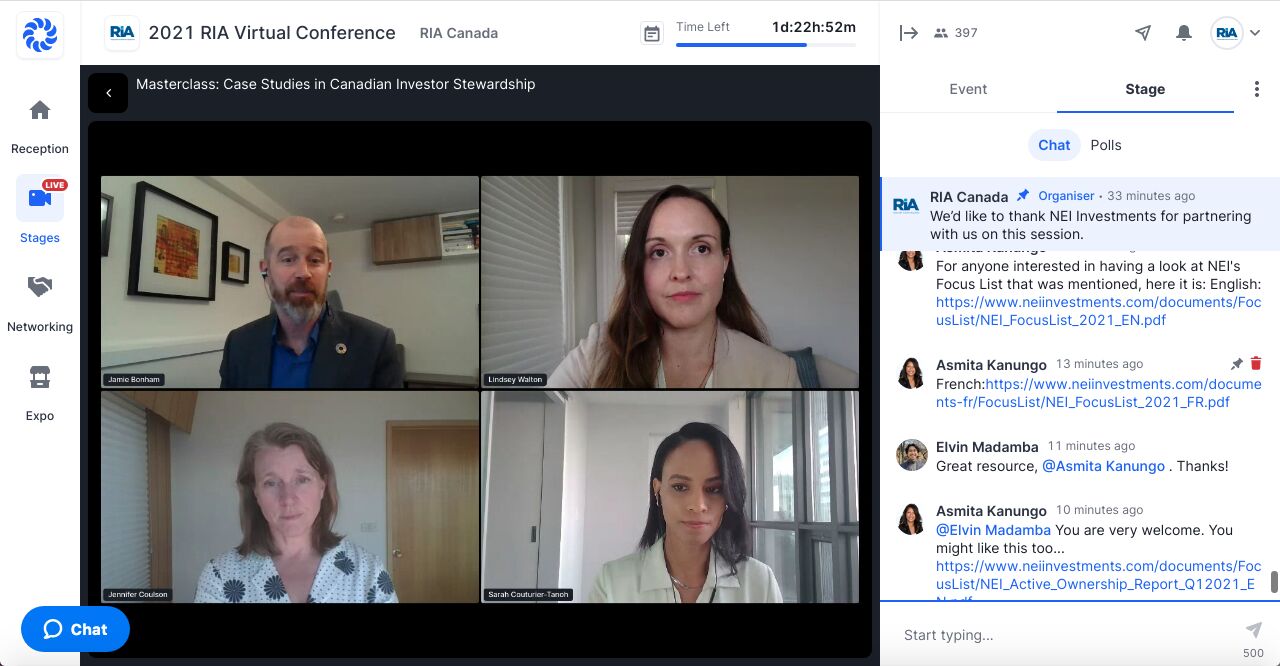Click the Masterclass session title text
This screenshot has width=1280, height=666.
pos(336,84)
